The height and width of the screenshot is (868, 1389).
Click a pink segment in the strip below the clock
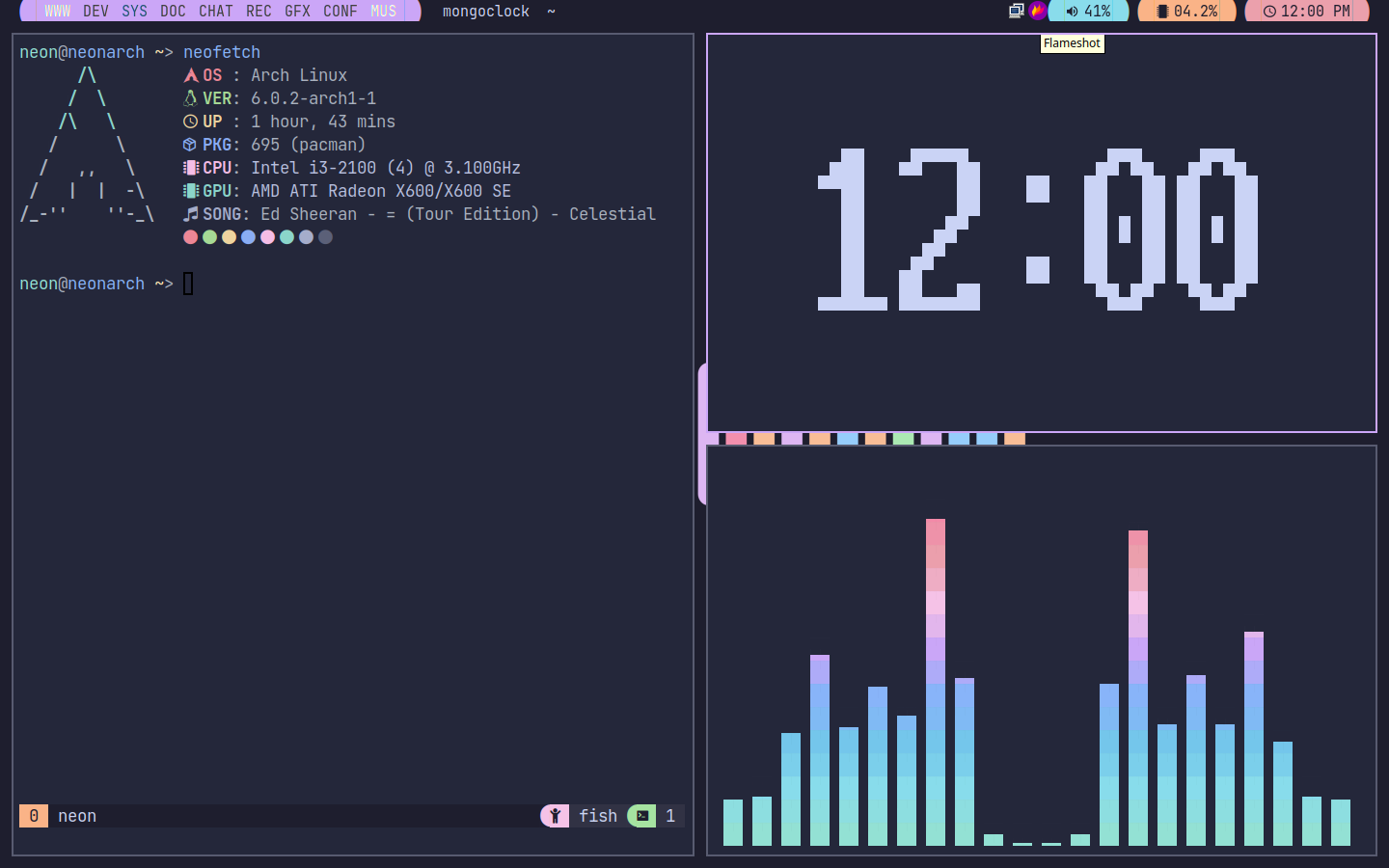point(736,439)
